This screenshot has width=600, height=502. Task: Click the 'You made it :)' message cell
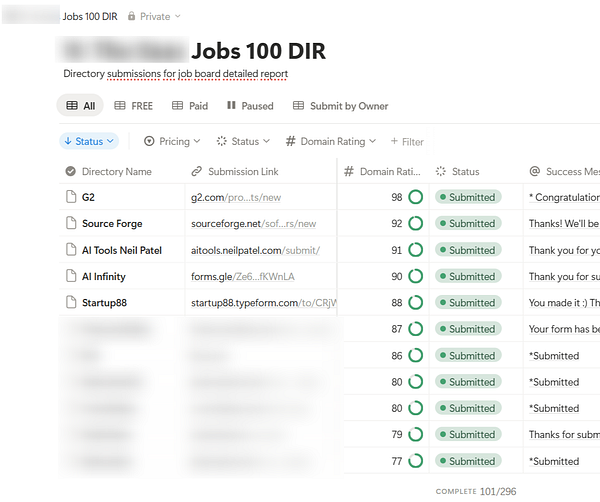click(562, 303)
